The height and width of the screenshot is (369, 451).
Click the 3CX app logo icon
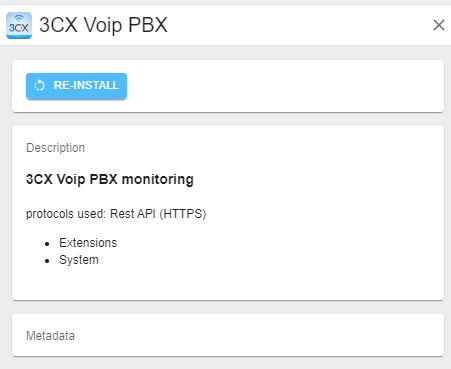(x=19, y=25)
